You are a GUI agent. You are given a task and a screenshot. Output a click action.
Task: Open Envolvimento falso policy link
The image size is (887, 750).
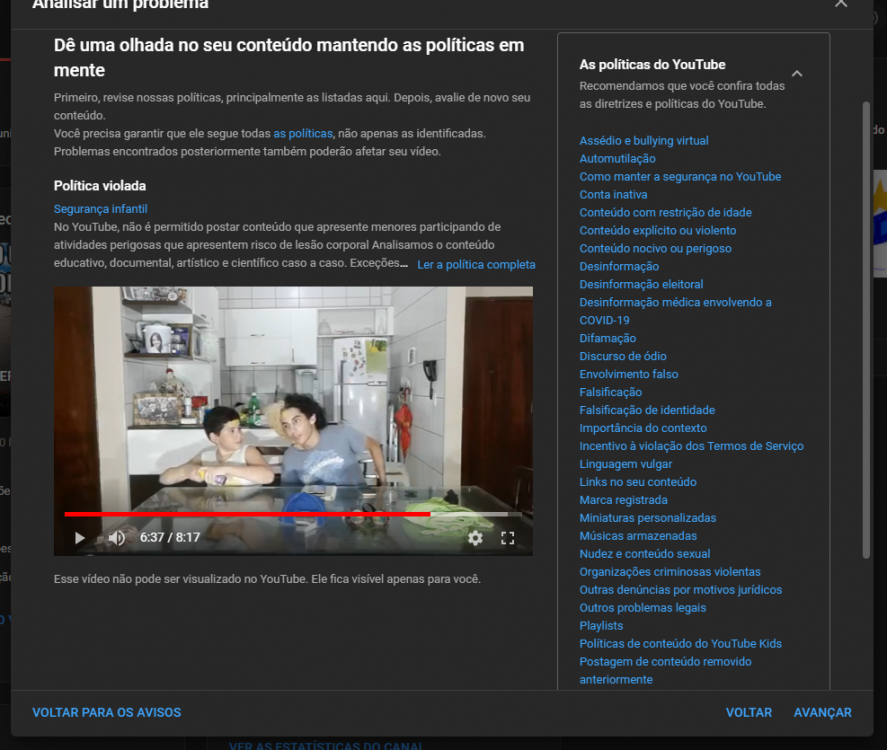(628, 374)
